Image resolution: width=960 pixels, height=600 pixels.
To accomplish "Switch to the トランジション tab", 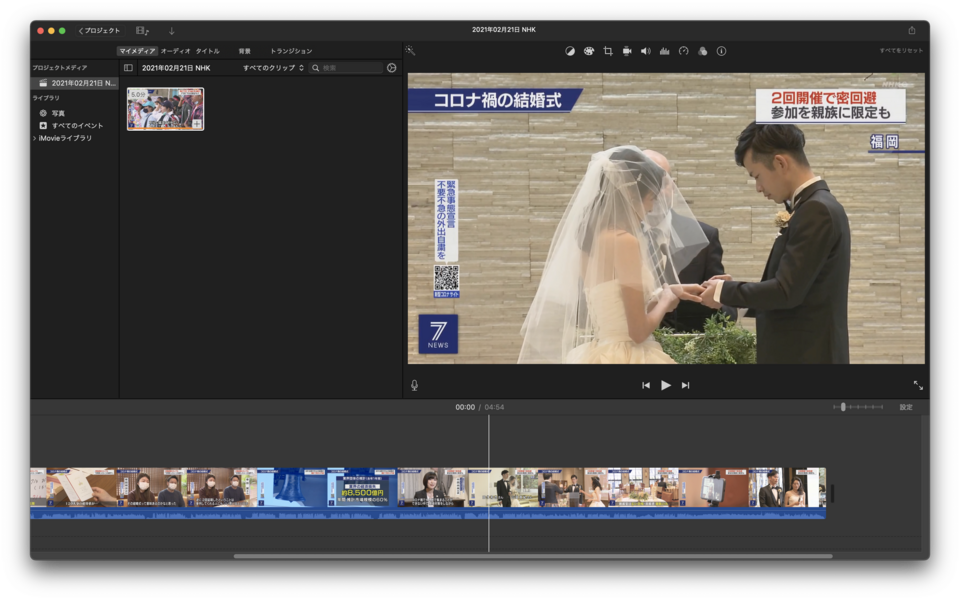I will [291, 51].
